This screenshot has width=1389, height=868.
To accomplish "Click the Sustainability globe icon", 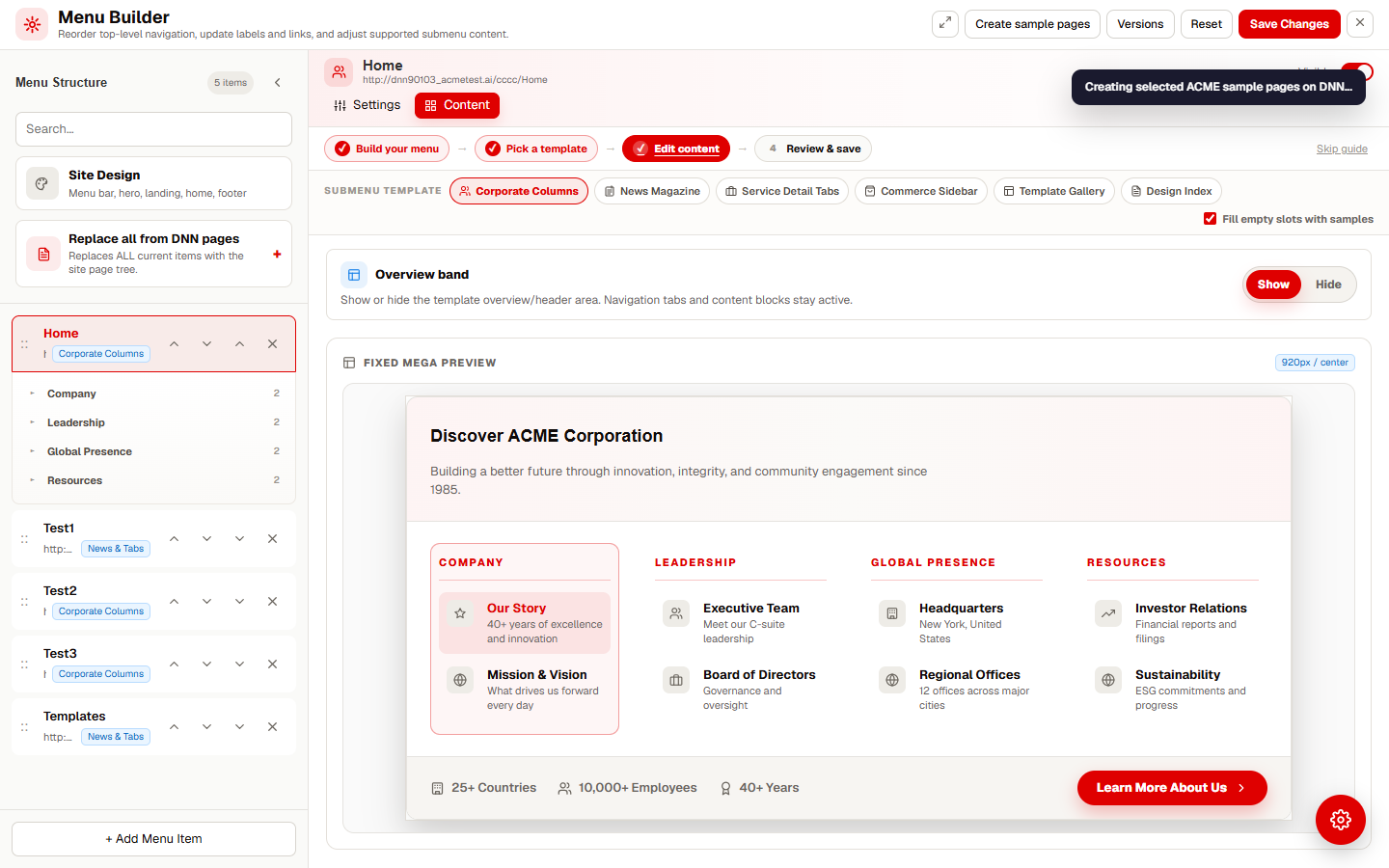I will 1108,680.
